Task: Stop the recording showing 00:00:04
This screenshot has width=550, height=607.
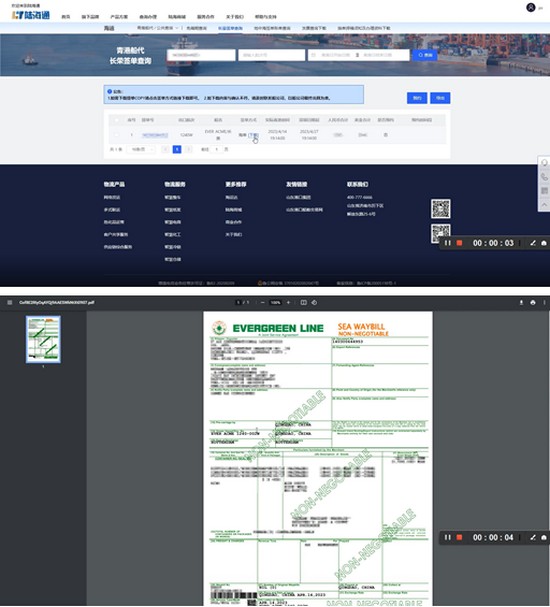Action: [459, 537]
